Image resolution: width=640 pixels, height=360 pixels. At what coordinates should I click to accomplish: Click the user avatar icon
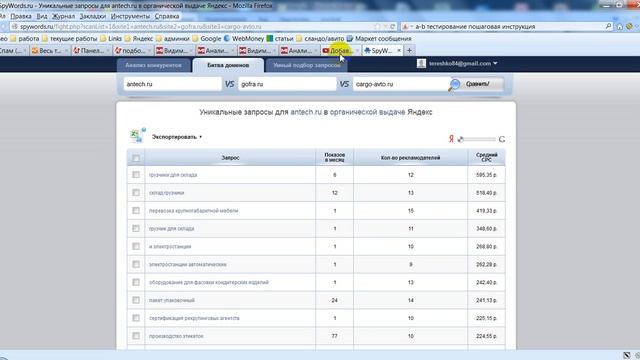click(x=421, y=63)
